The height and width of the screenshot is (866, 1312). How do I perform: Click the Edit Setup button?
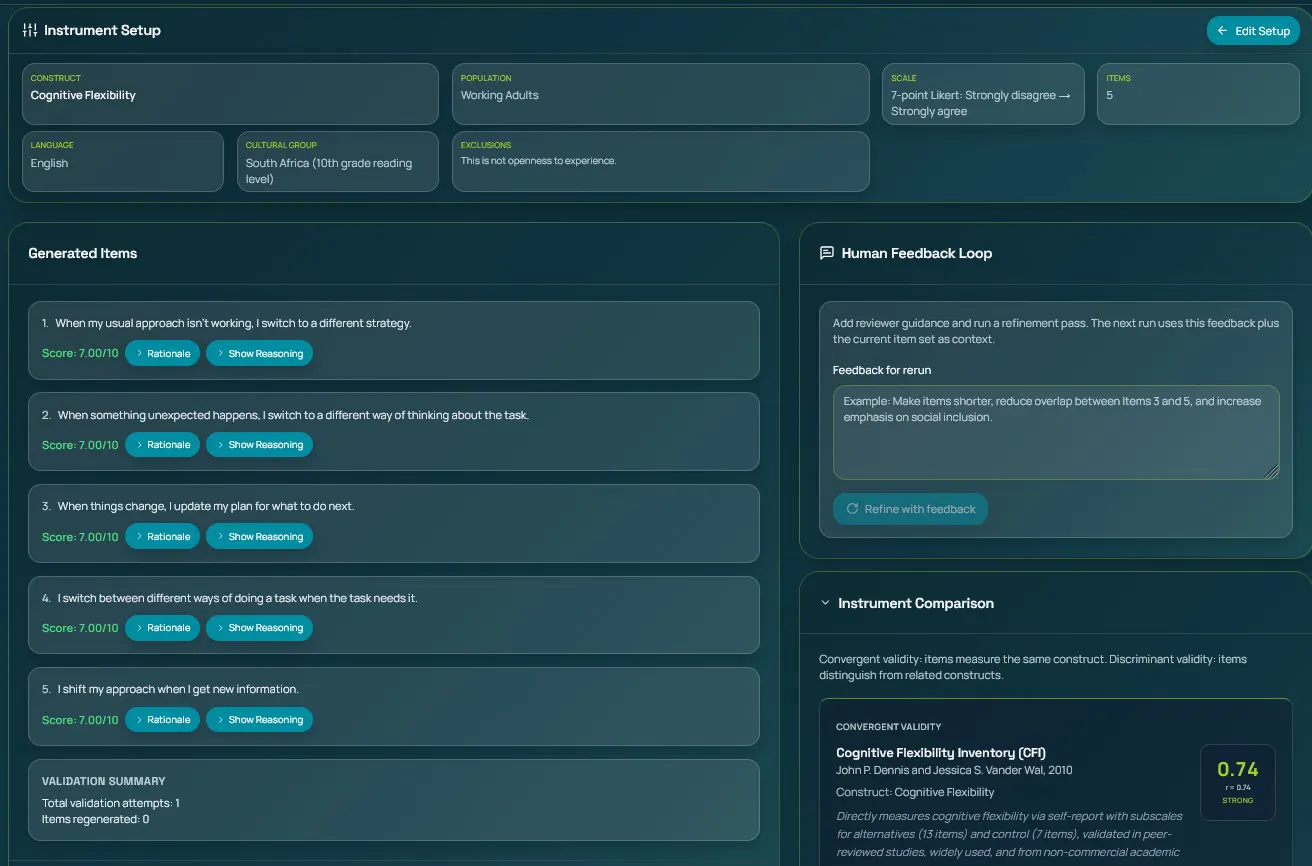tap(1253, 31)
